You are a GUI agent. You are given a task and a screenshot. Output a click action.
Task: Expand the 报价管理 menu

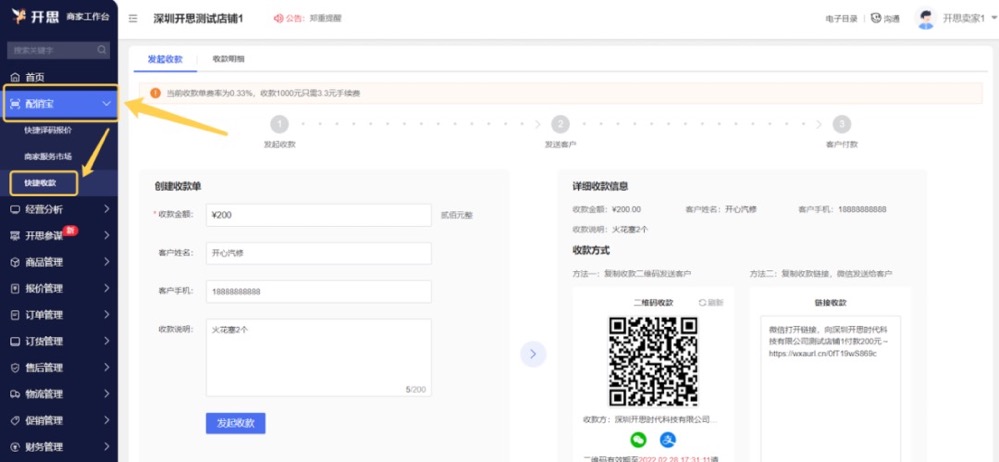[59, 289]
